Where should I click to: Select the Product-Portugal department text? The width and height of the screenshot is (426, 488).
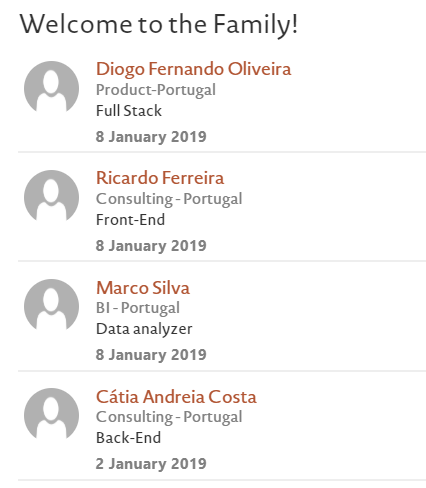[x=156, y=90]
